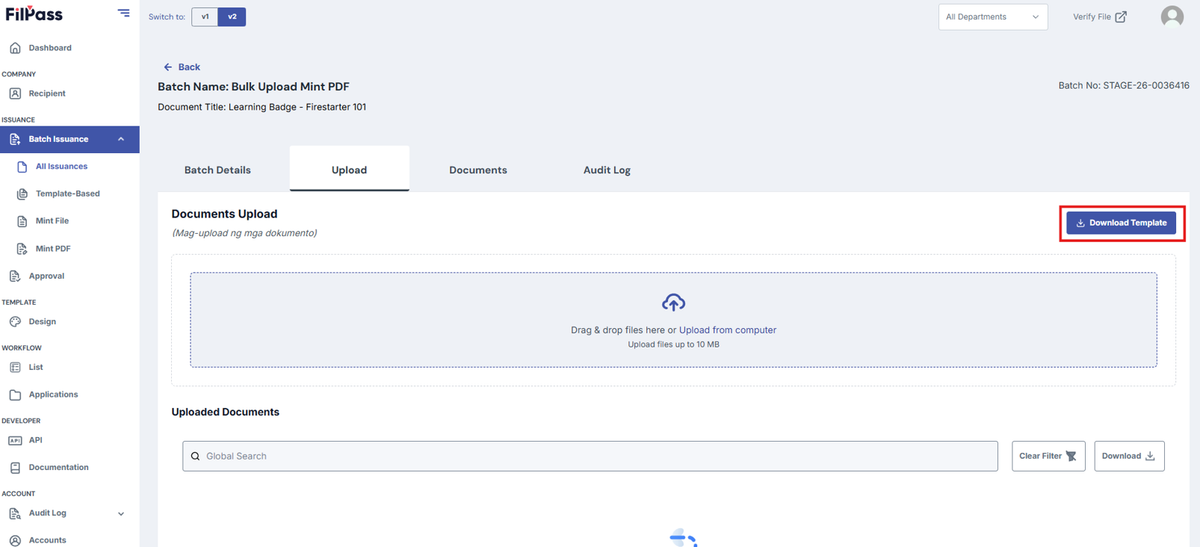Click Upload from computer link
1200x547 pixels.
727,330
